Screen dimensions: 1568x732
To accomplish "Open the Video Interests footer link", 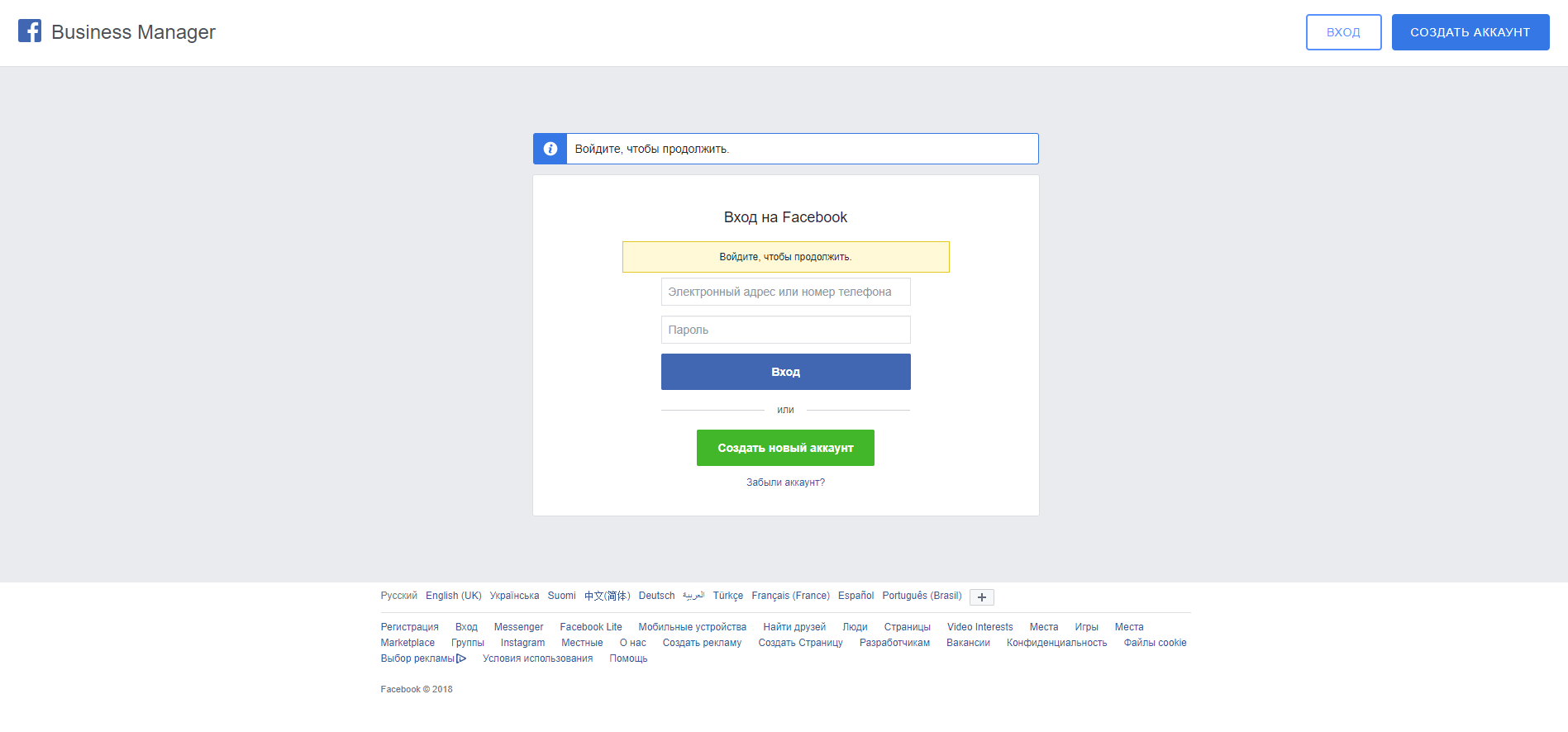I will (979, 627).
